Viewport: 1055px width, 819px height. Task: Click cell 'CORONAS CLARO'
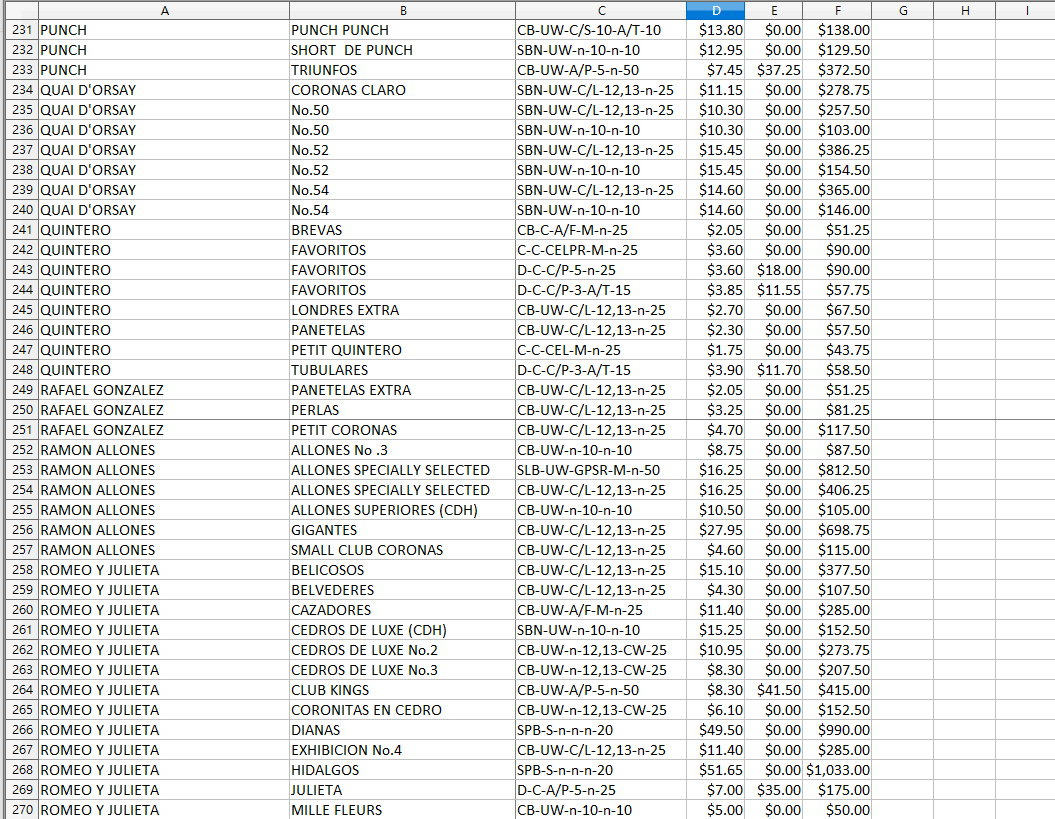click(402, 90)
